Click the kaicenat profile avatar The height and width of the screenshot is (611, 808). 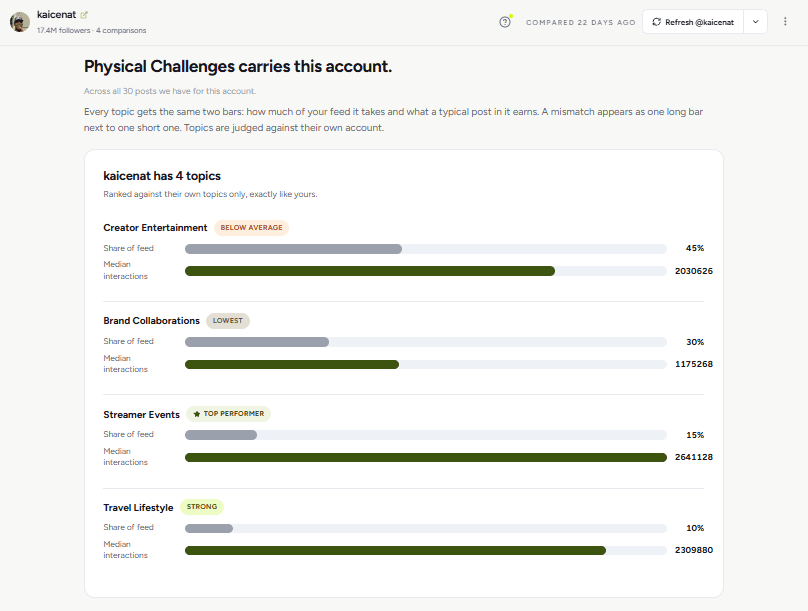point(20,22)
